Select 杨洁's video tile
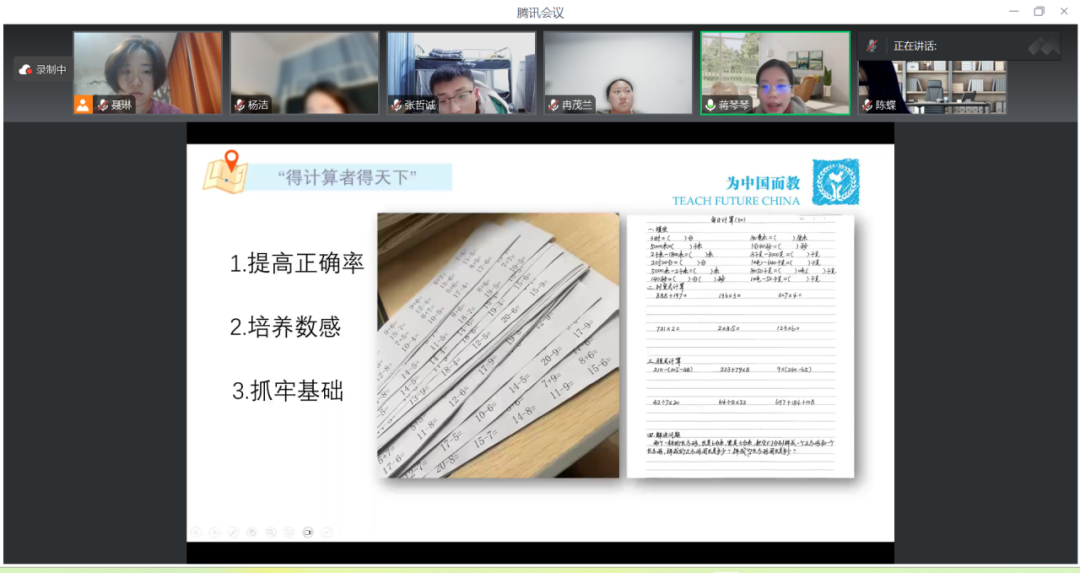 (x=304, y=72)
